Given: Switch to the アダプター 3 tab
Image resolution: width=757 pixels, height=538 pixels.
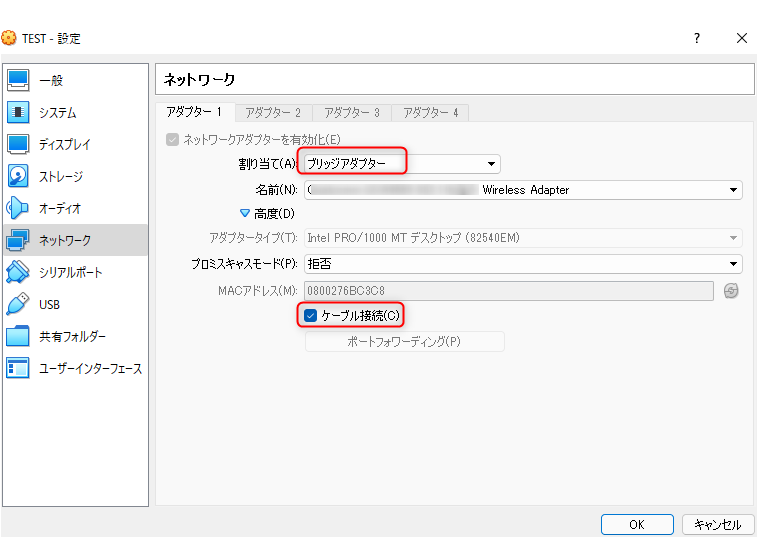Looking at the screenshot, I should (x=352, y=113).
